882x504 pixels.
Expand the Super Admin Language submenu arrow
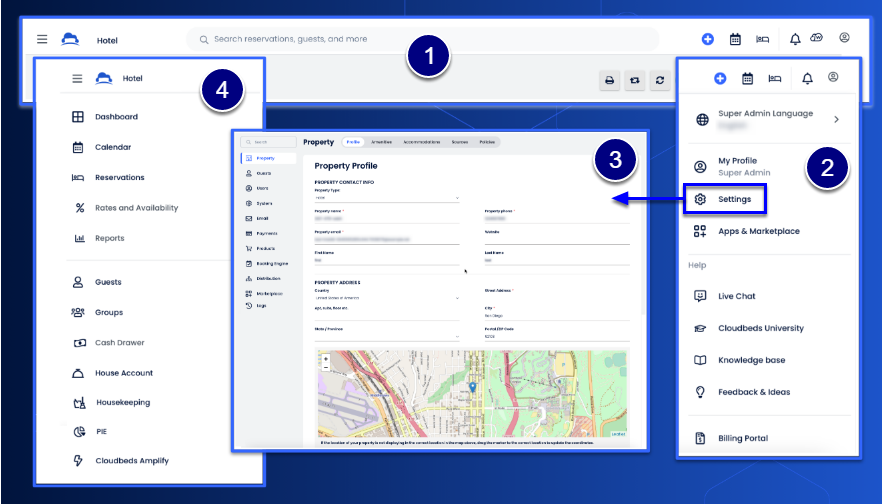[836, 119]
